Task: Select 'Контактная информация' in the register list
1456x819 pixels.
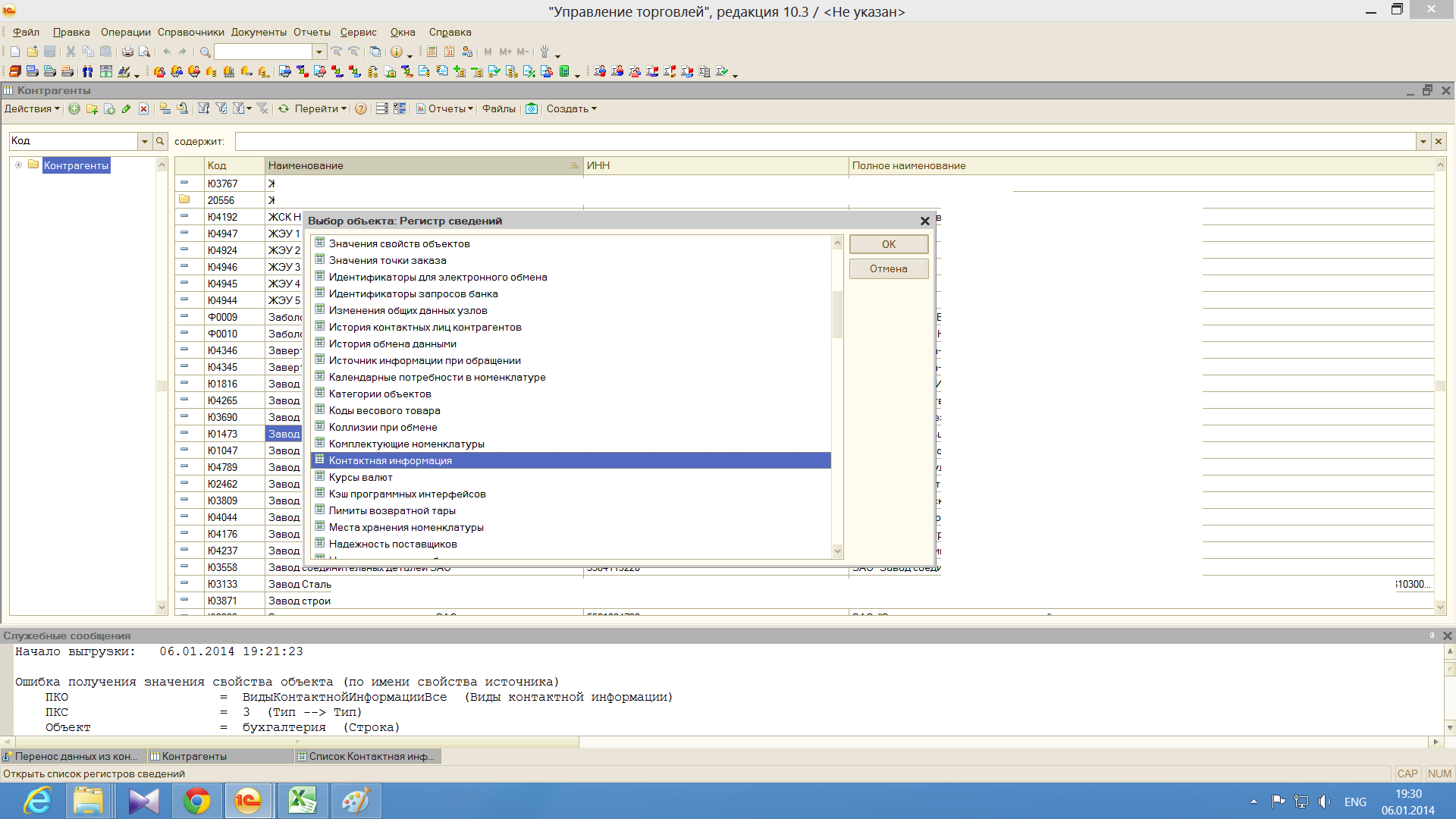Action: 571,460
